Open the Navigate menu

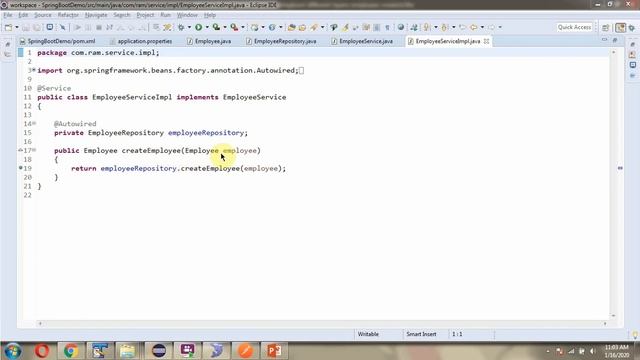[96, 15]
